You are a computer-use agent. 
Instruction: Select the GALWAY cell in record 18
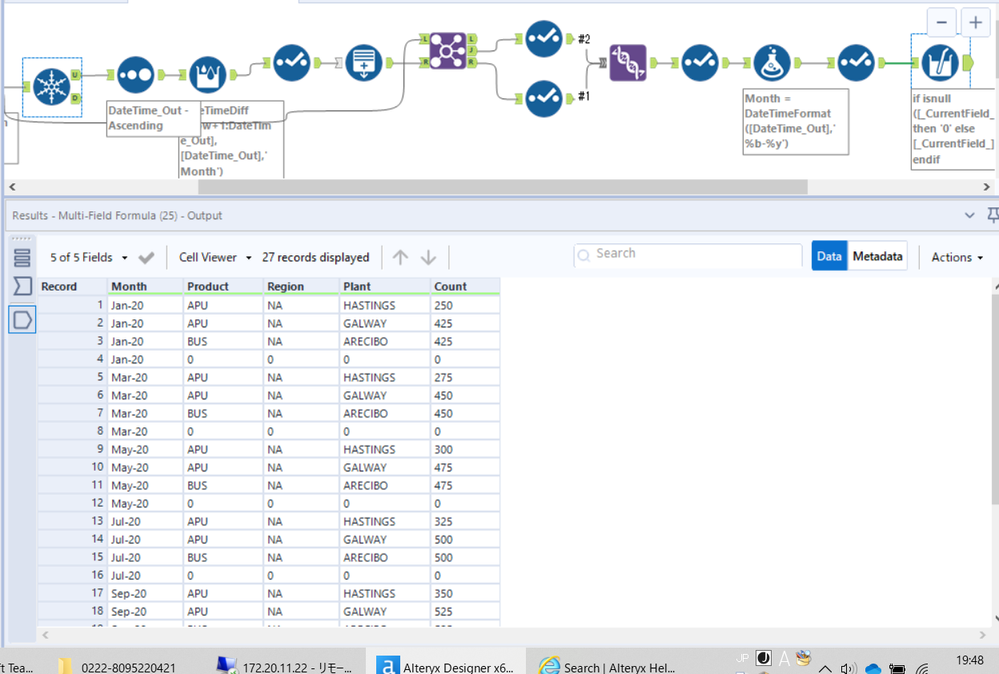[385, 612]
